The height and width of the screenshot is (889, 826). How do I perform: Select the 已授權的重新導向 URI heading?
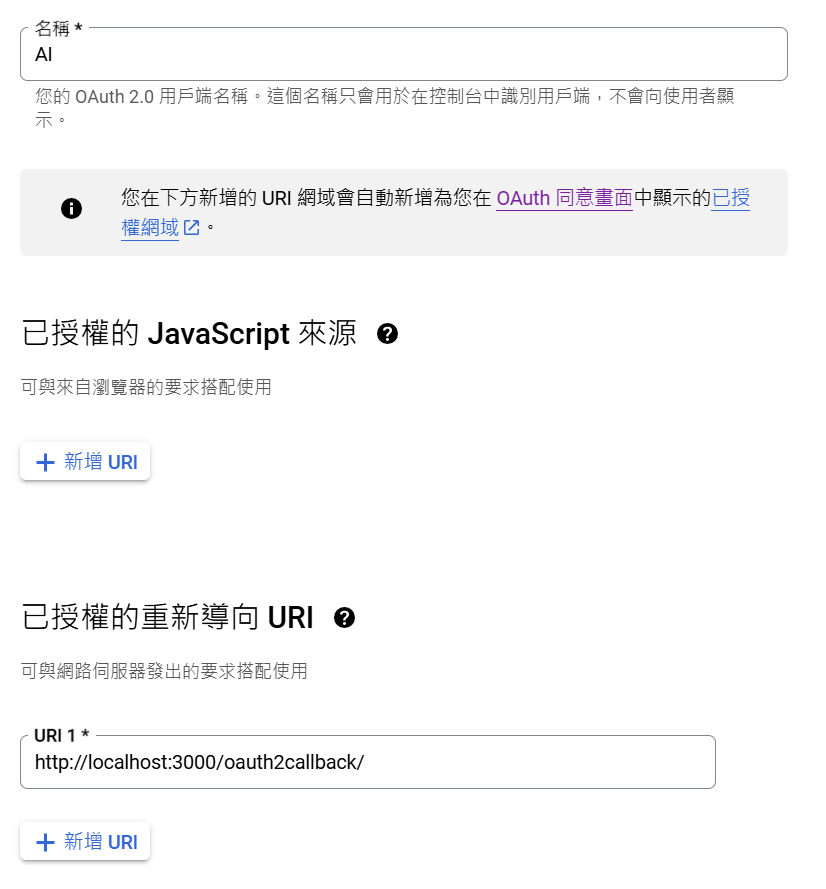click(x=168, y=617)
